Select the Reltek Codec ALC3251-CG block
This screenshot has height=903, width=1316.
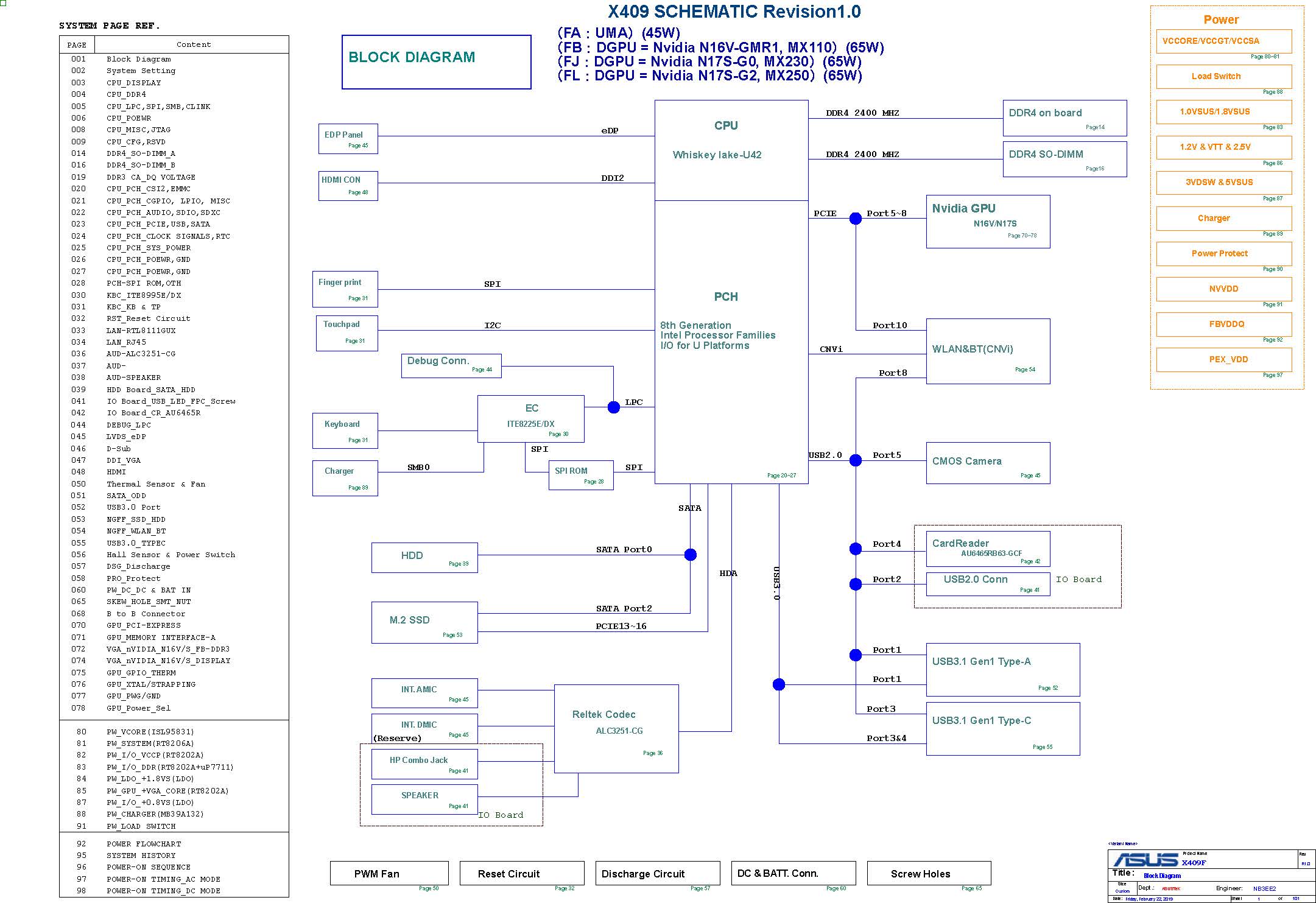point(616,728)
